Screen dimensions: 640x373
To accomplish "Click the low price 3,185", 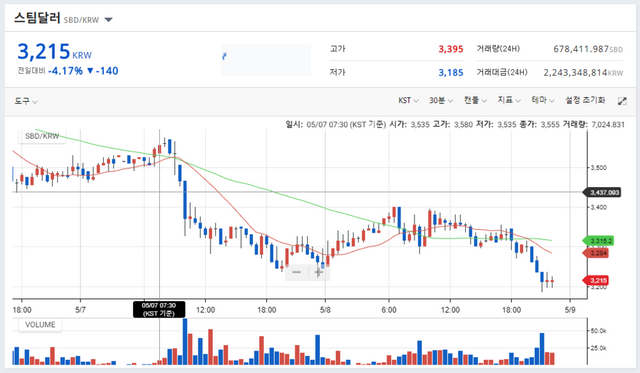I will pos(451,73).
